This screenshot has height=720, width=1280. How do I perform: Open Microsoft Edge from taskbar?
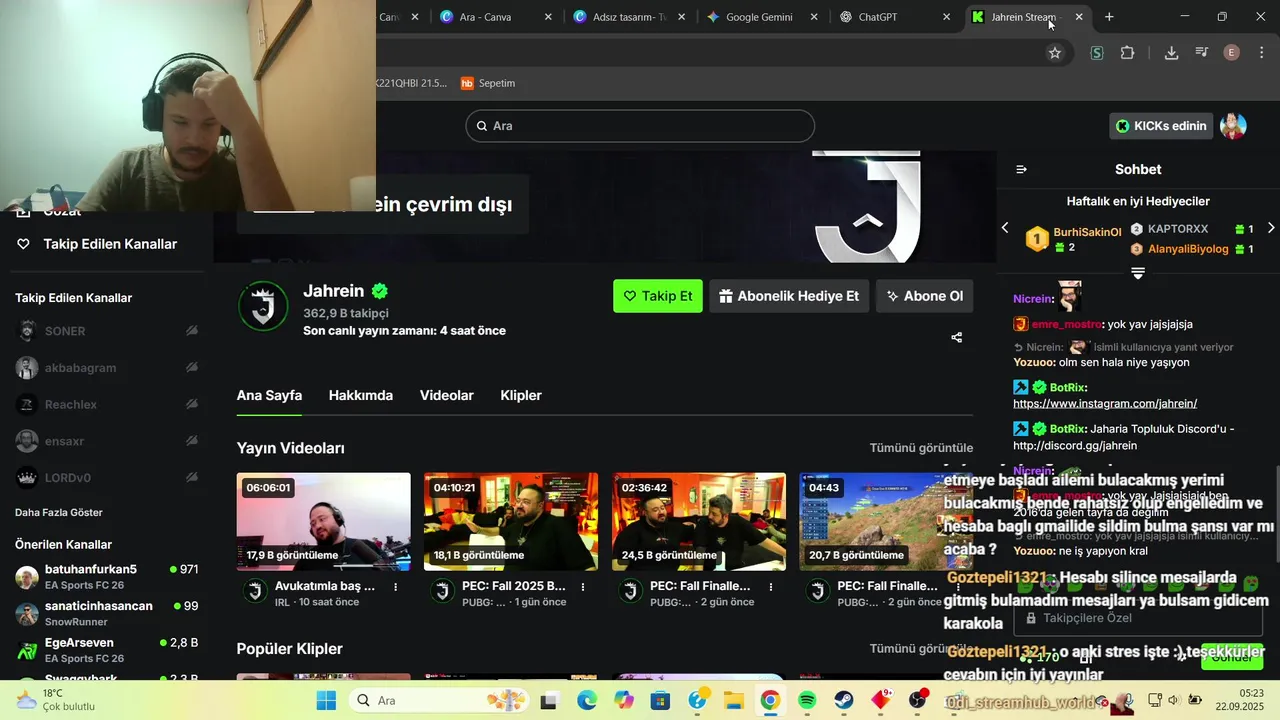click(x=586, y=700)
